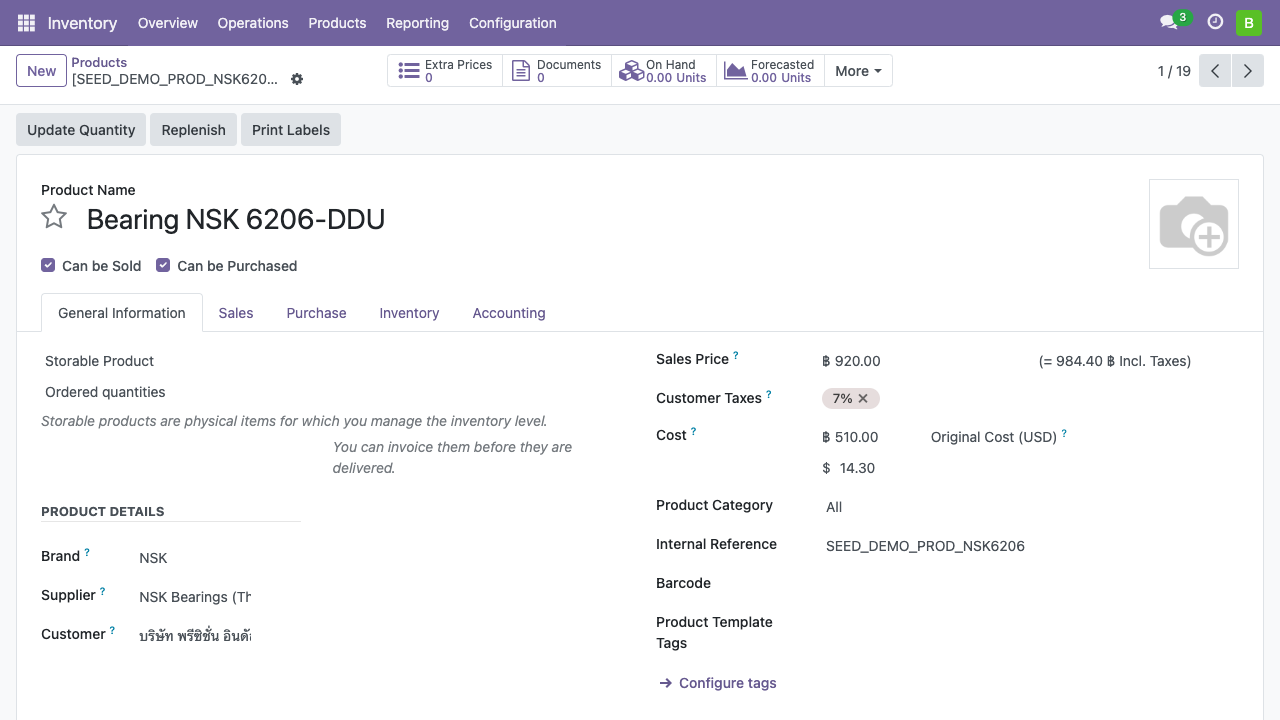The image size is (1280, 720).
Task: Open the apps grid menu icon
Action: click(26, 23)
